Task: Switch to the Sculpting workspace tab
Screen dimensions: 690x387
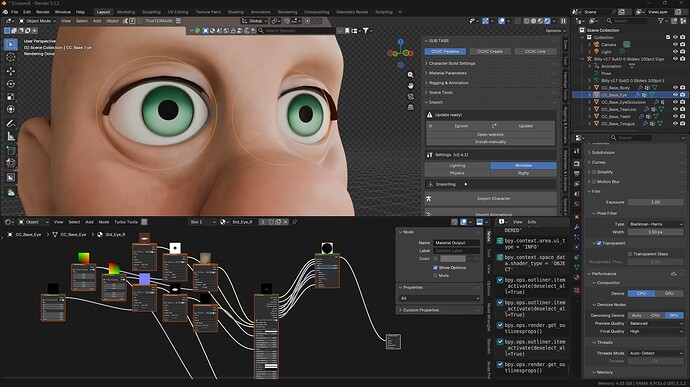Action: [151, 12]
